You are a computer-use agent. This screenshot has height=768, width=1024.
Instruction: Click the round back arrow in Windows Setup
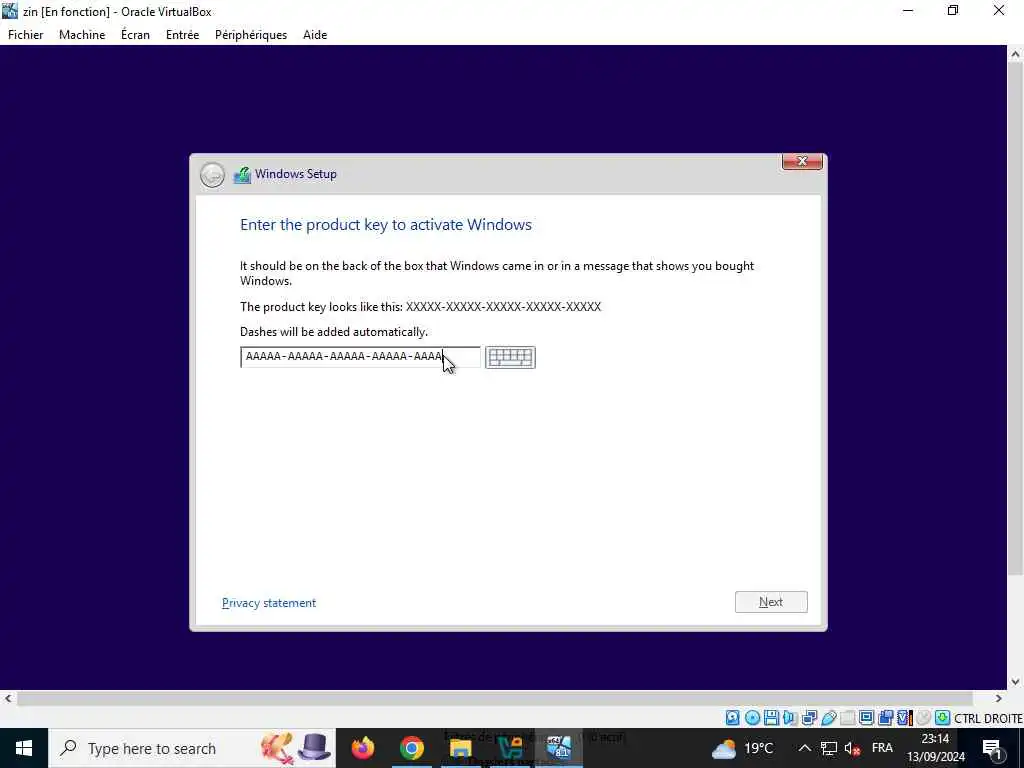click(x=212, y=175)
